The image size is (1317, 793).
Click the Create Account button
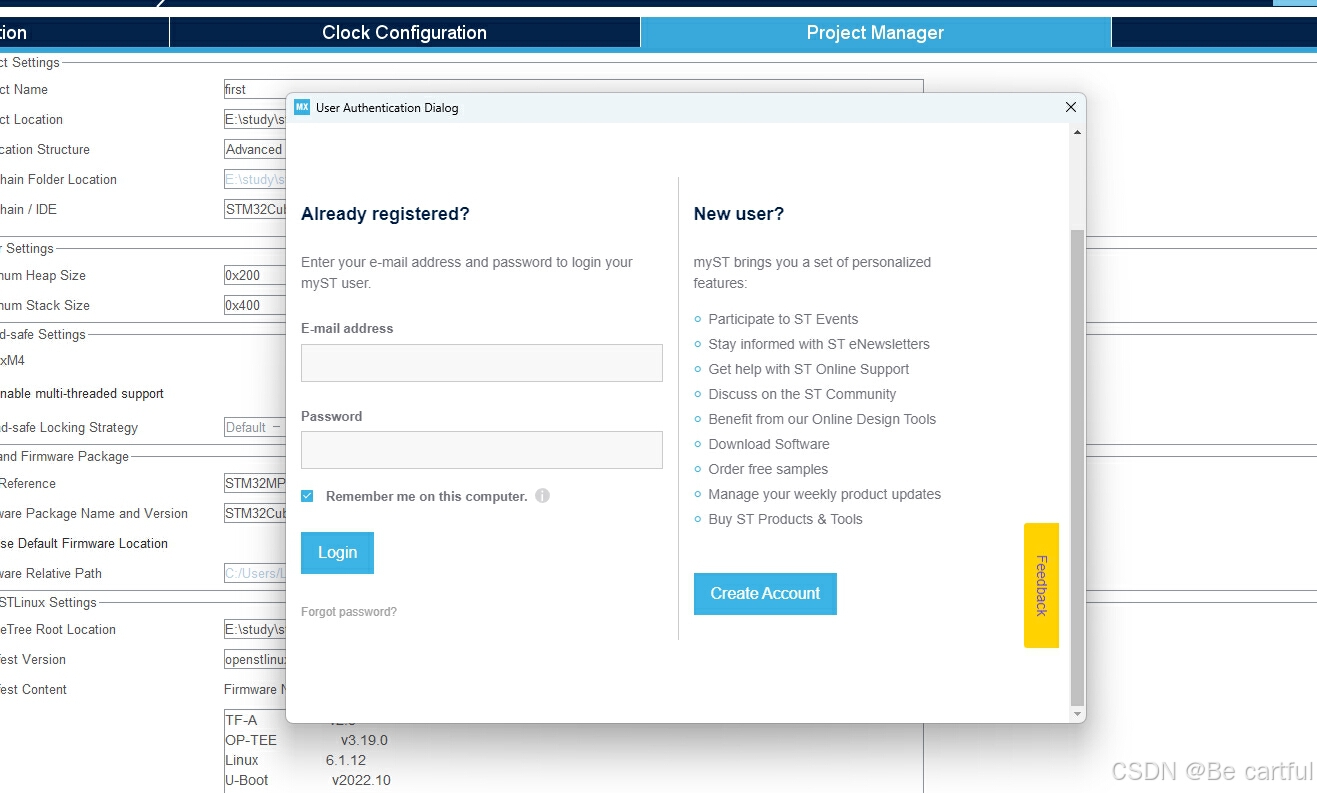point(765,594)
